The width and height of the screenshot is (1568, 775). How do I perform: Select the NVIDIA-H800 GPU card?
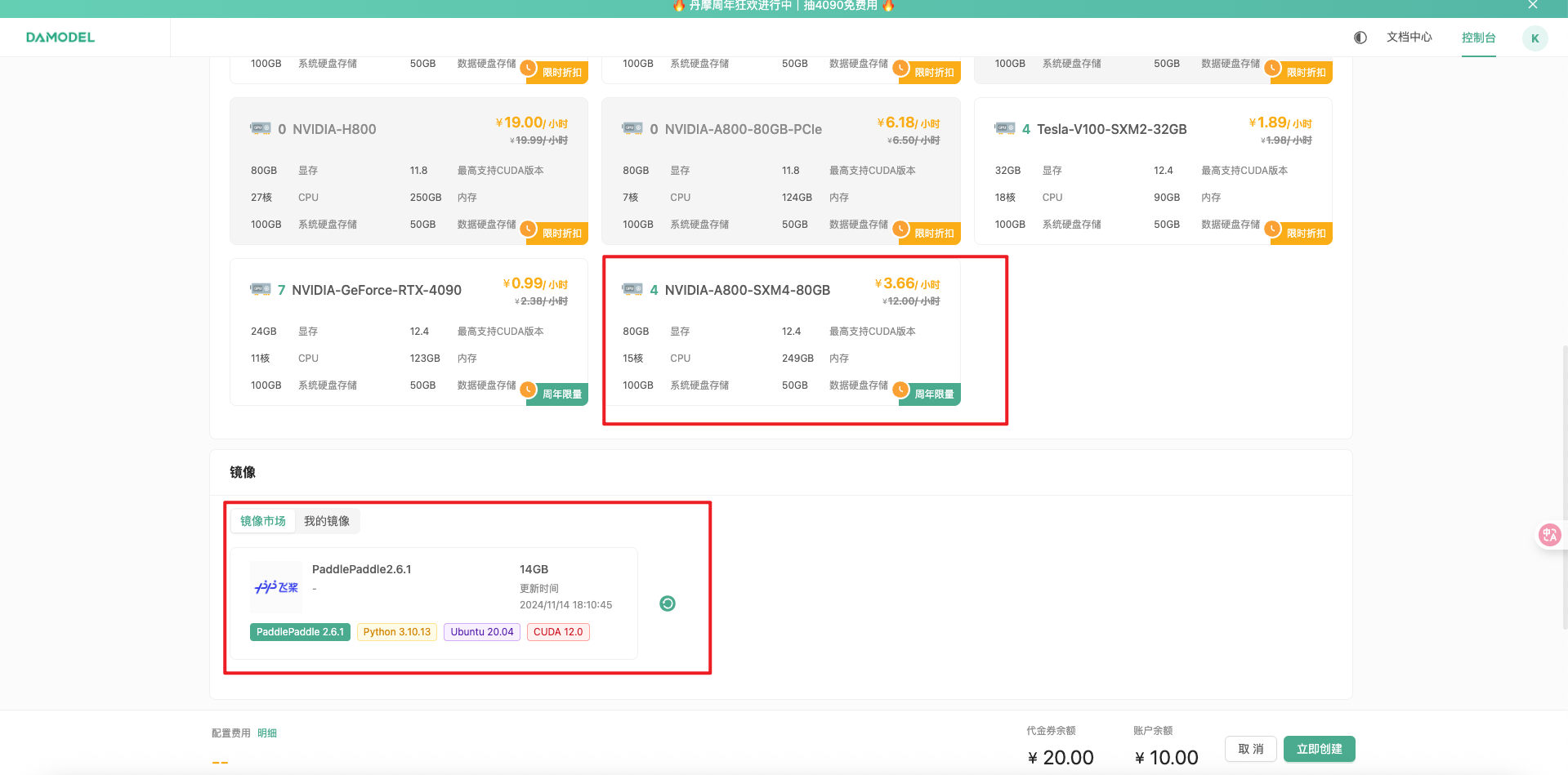[409, 171]
